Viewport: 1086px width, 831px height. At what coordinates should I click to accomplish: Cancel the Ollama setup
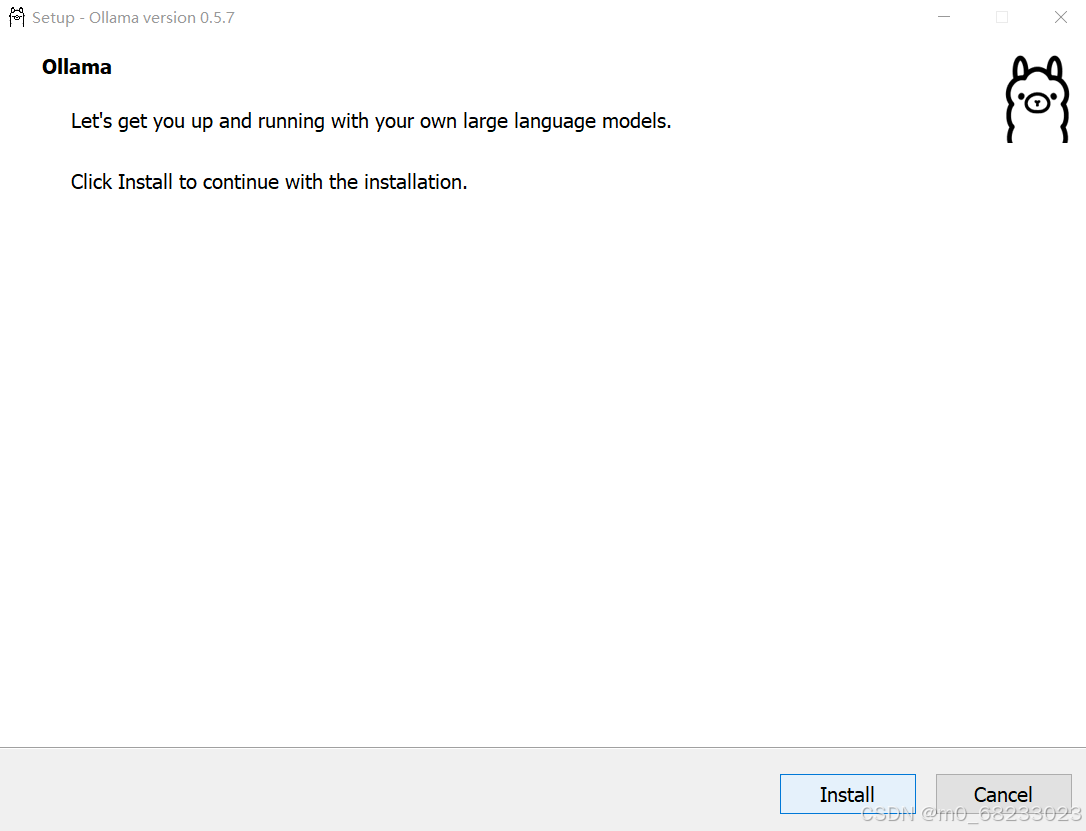[1003, 794]
